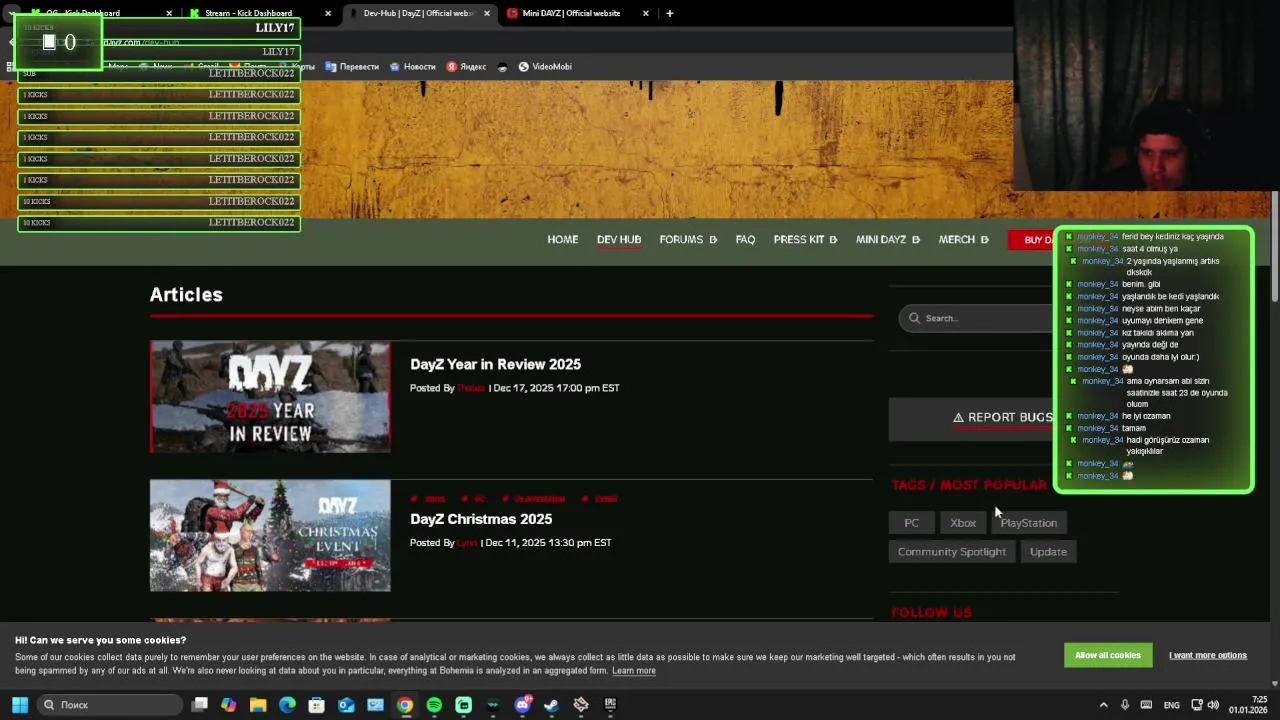1280x720 pixels.
Task: Select the Community Spotlight tag
Action: (952, 552)
